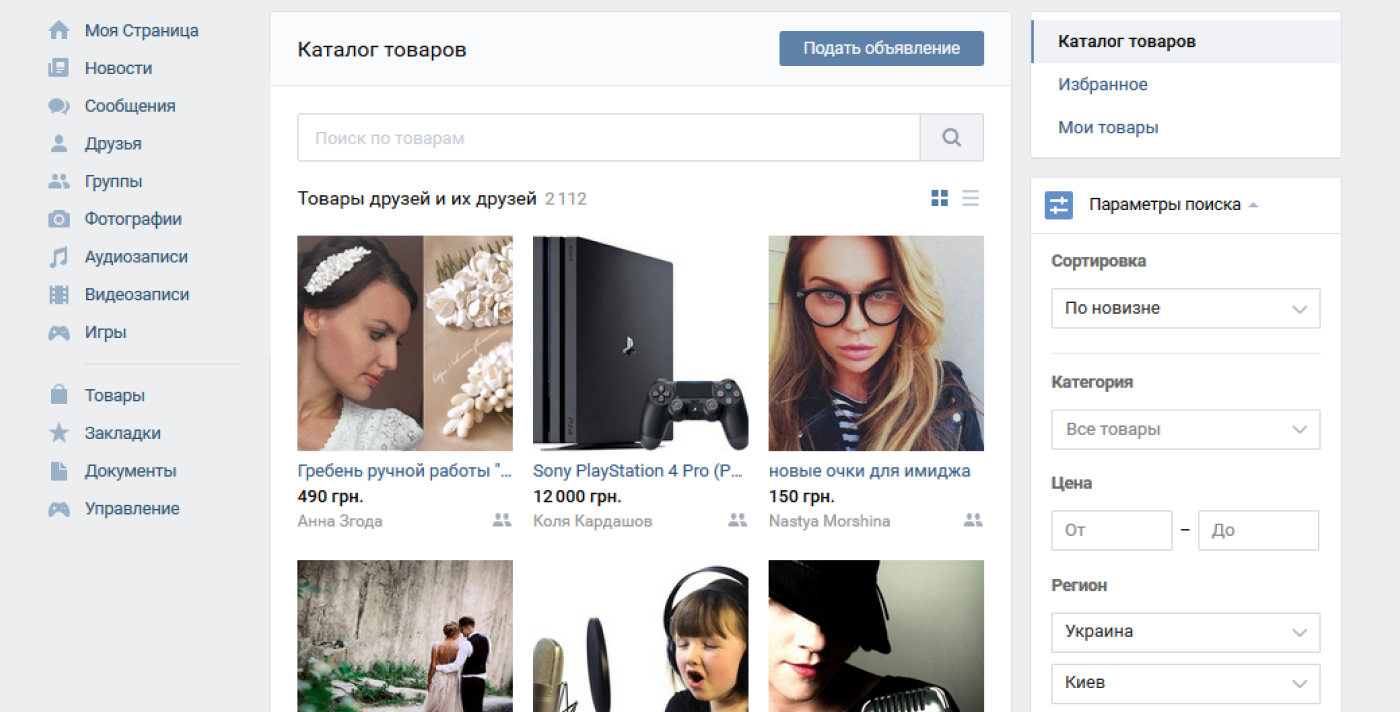Screen dimensions: 1400x712
Task: Open the child with headphones photo
Action: click(x=640, y=636)
